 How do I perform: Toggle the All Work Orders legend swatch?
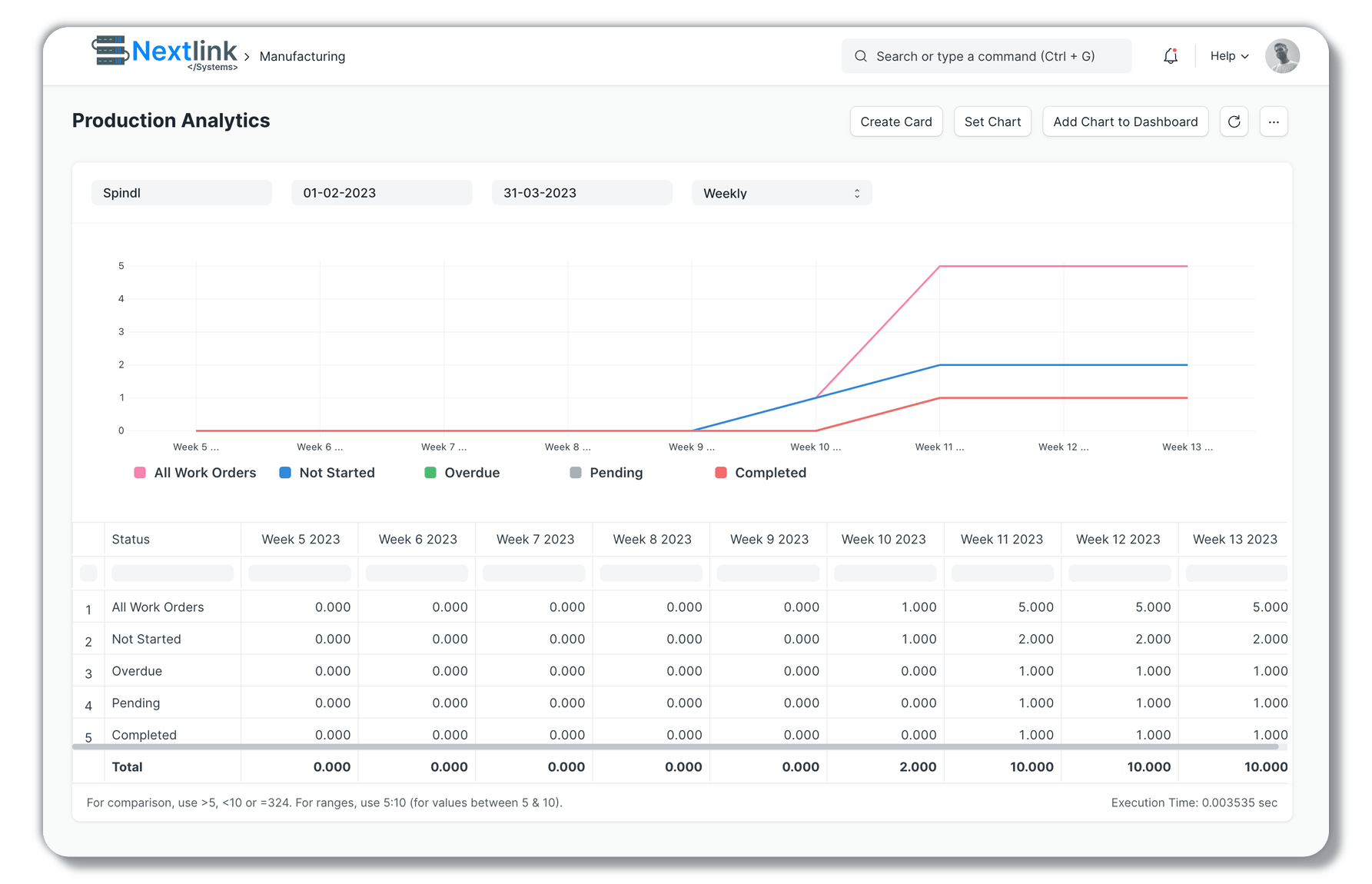[140, 473]
